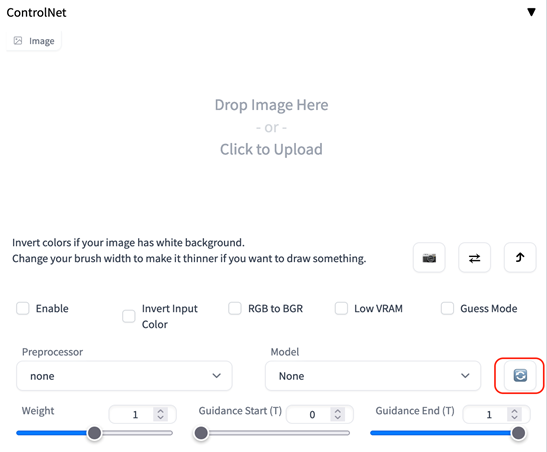
Task: Click the mirror webcam swap arrows icon
Action: point(474,258)
